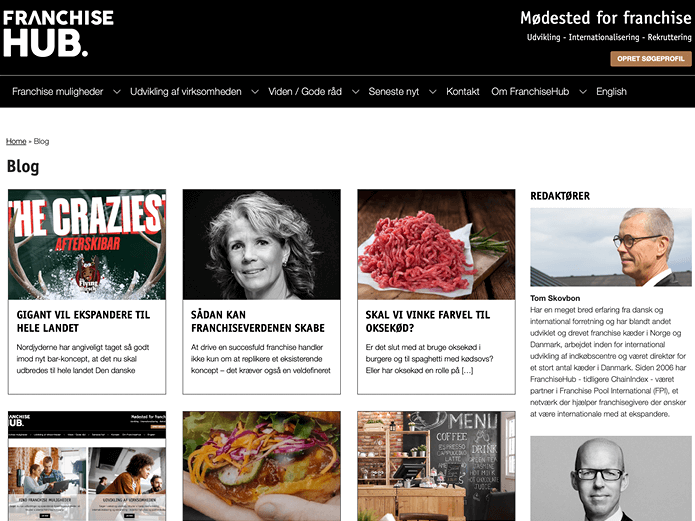The height and width of the screenshot is (521, 695).
Task: Open the Franchise muligheder menu
Action: tap(58, 92)
